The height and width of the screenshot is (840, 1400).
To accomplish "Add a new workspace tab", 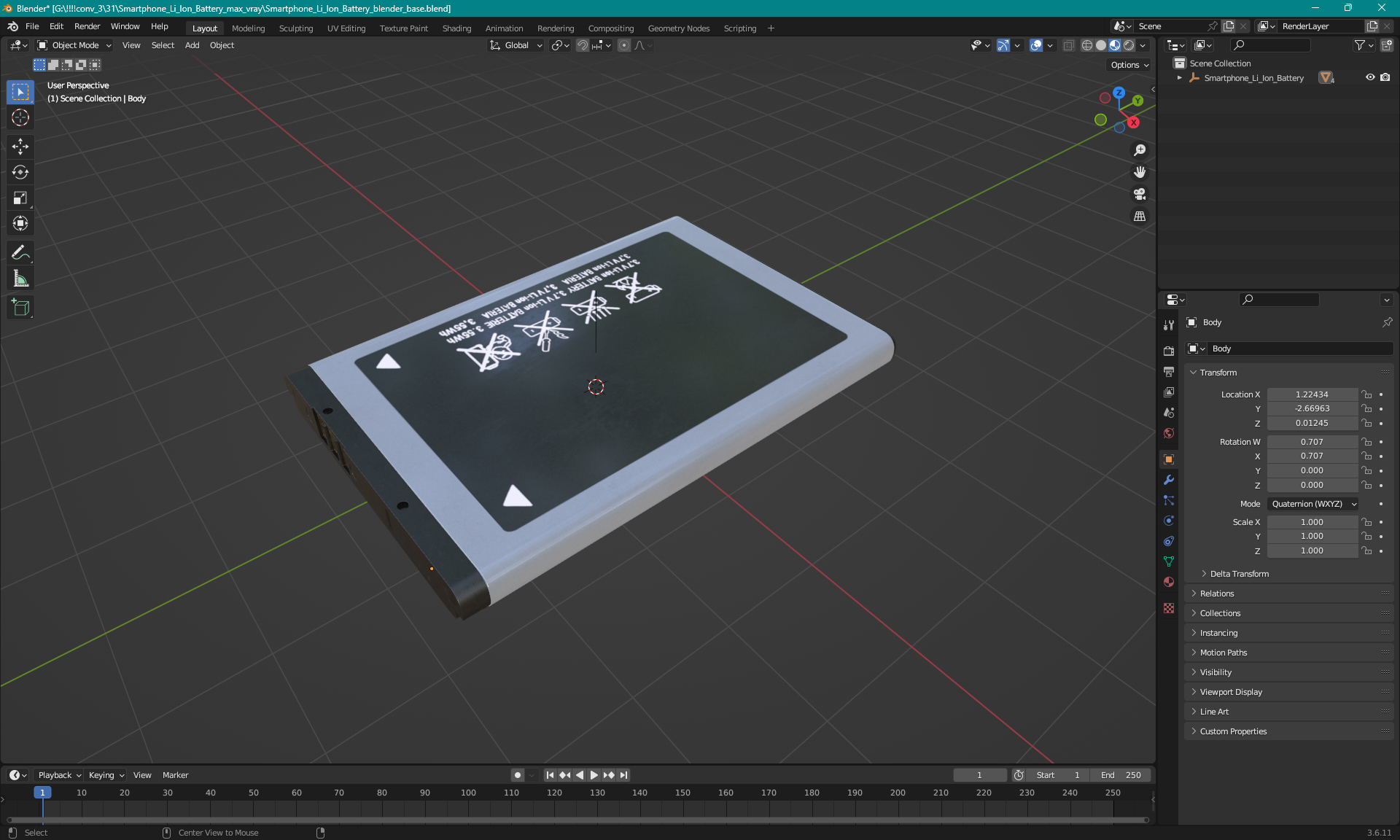I will tap(771, 28).
